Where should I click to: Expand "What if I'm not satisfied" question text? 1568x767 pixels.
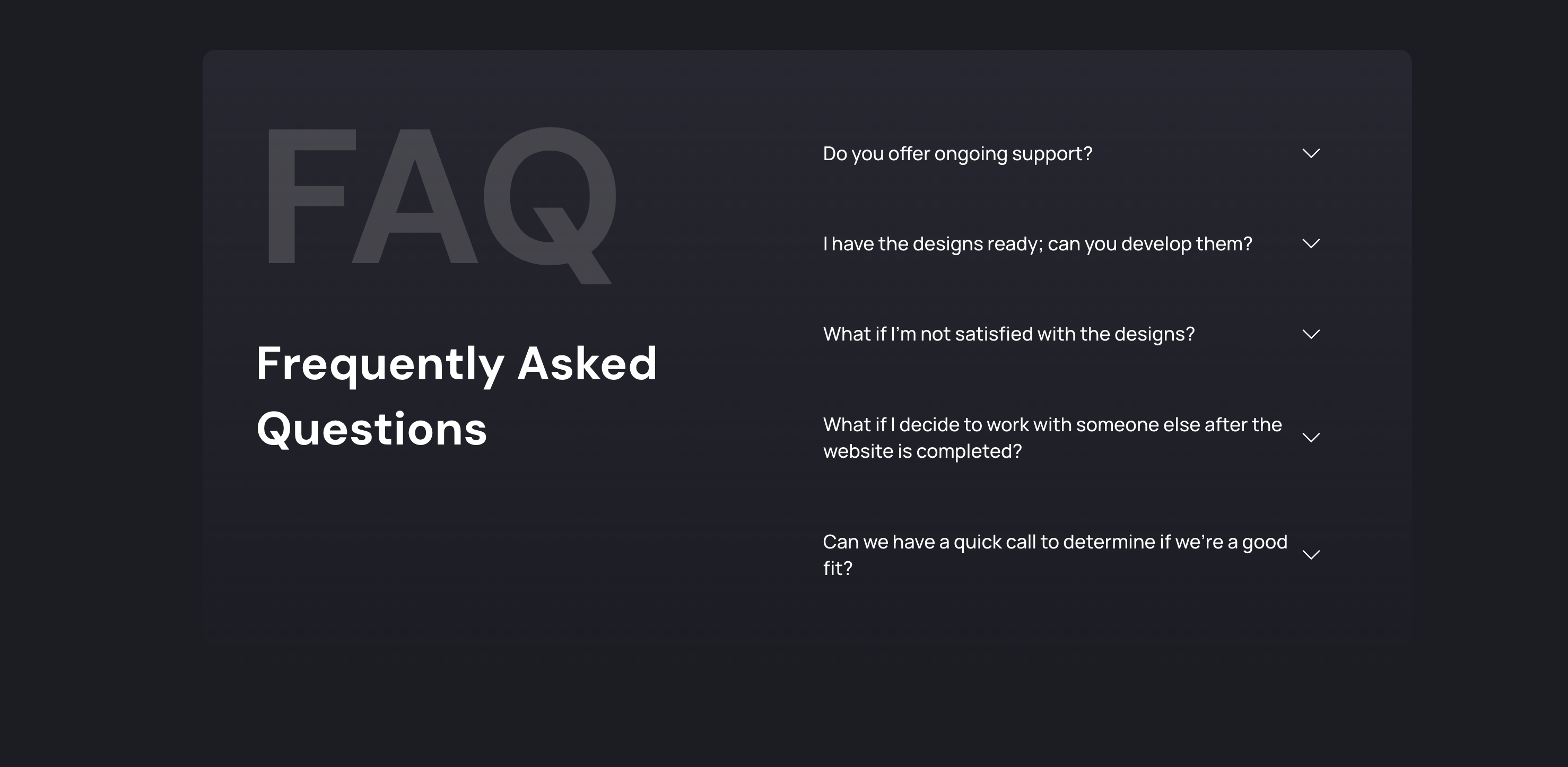tap(1008, 334)
